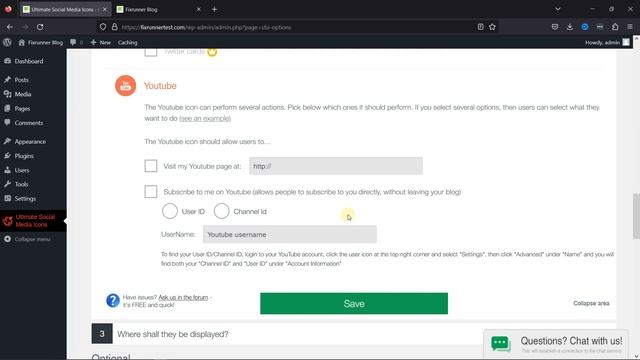Open Firefox hamburger application menu
This screenshot has height=360, width=640.
(x=630, y=27)
